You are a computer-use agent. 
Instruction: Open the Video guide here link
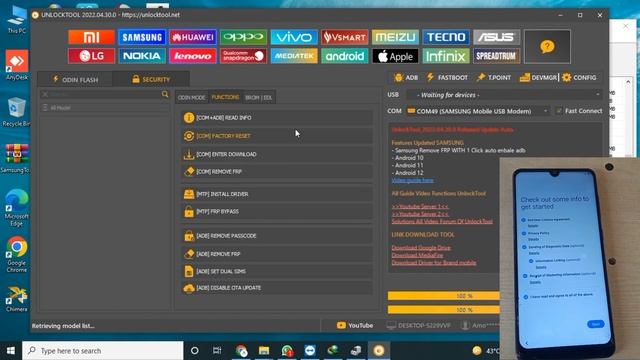pos(412,180)
